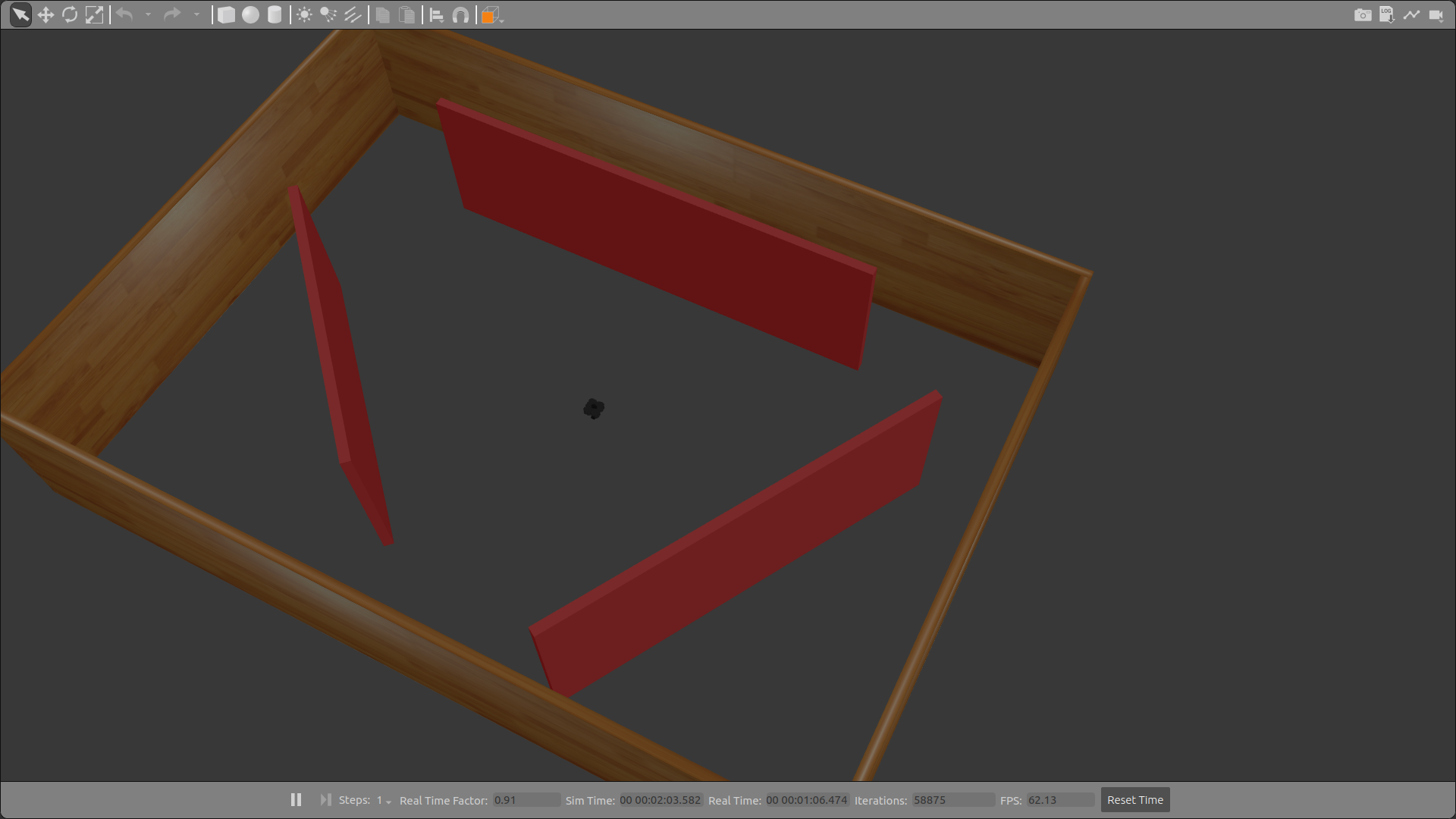Select the scale mode tool
Viewport: 1456px width, 819px height.
94,15
